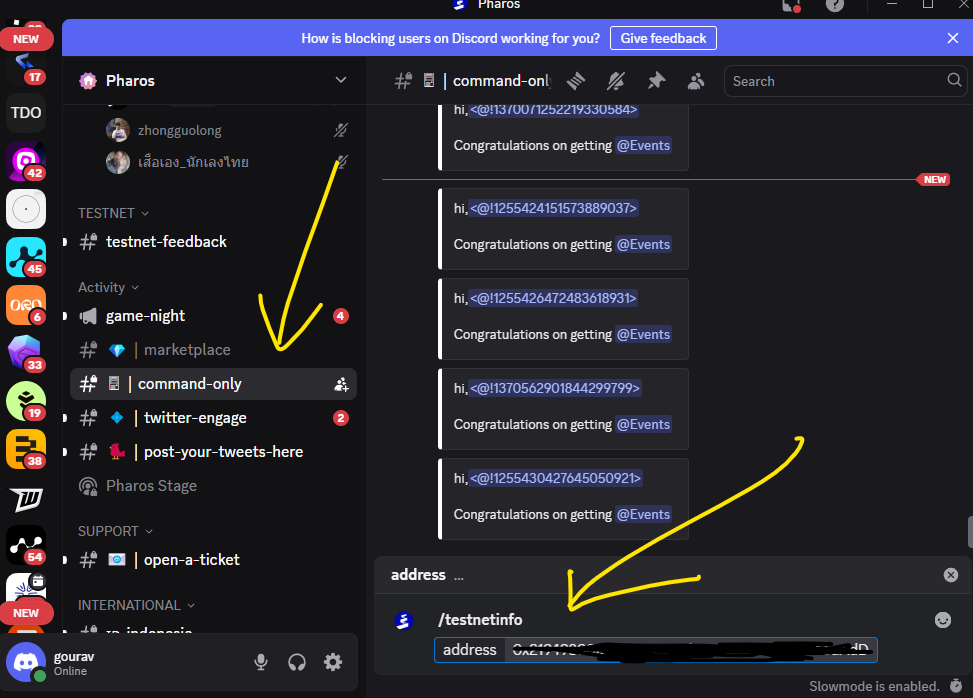
Task: Dismiss the blocking users feedback banner
Action: [x=953, y=38]
